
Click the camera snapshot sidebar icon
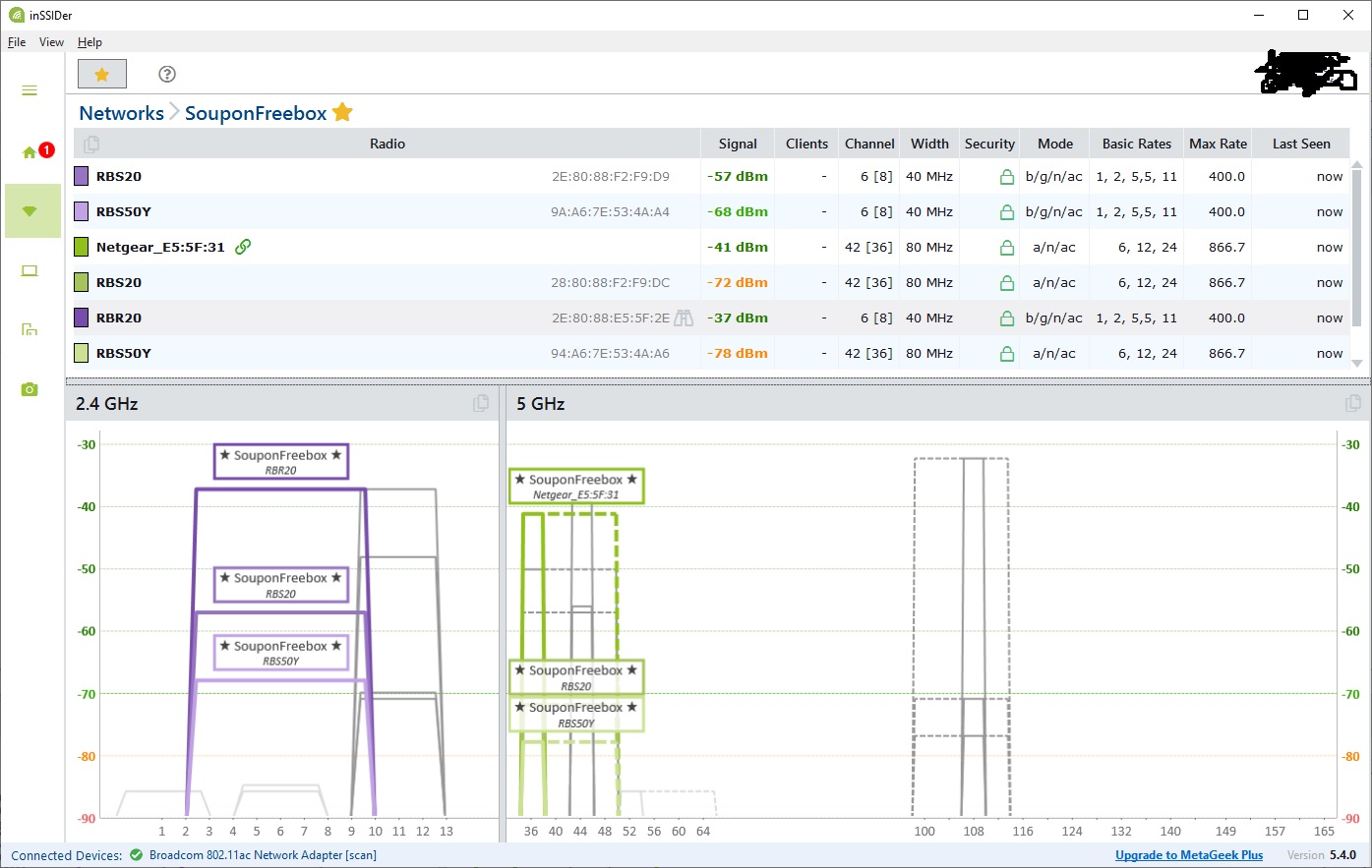(30, 389)
